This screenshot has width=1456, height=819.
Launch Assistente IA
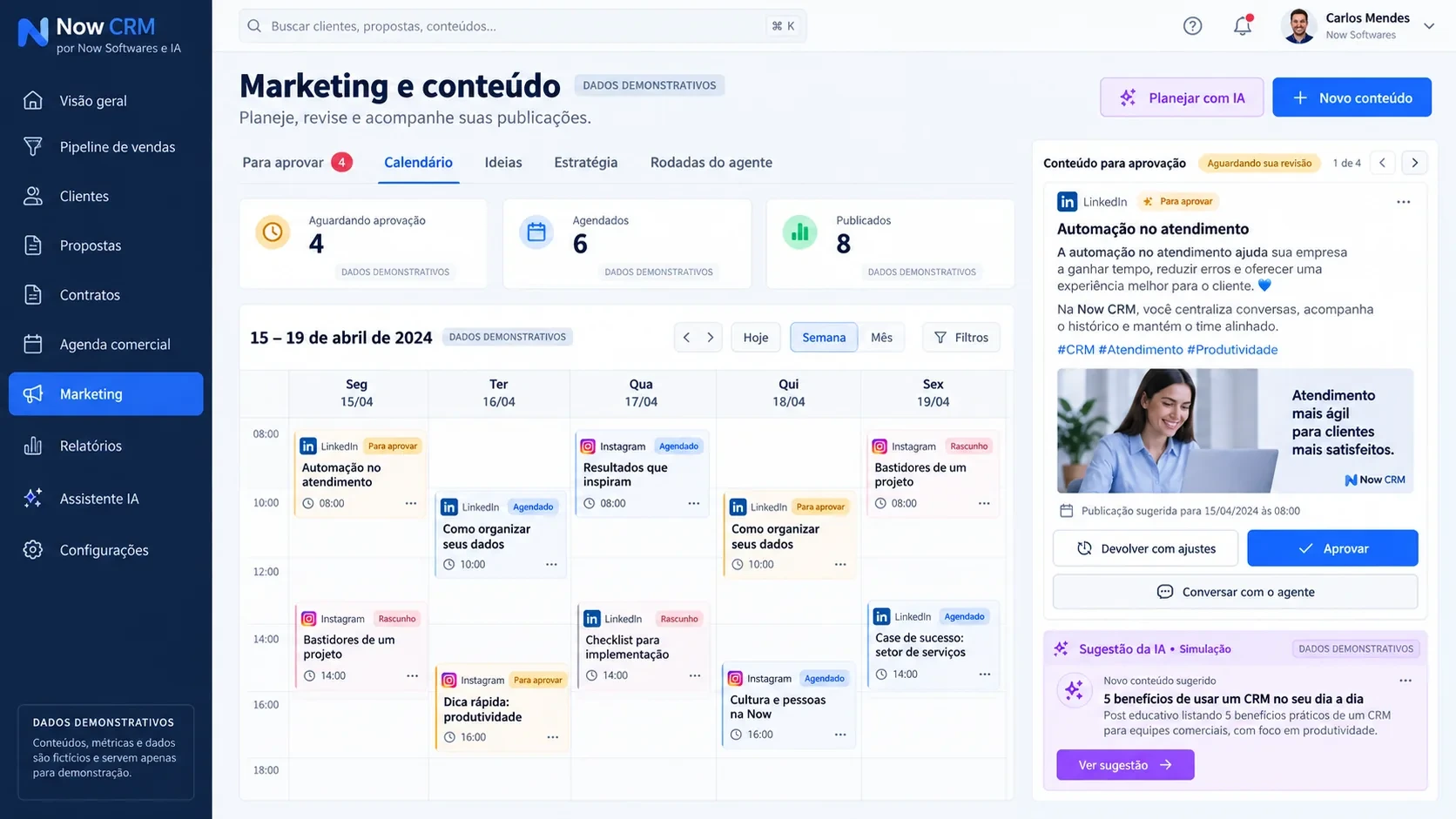click(x=106, y=499)
